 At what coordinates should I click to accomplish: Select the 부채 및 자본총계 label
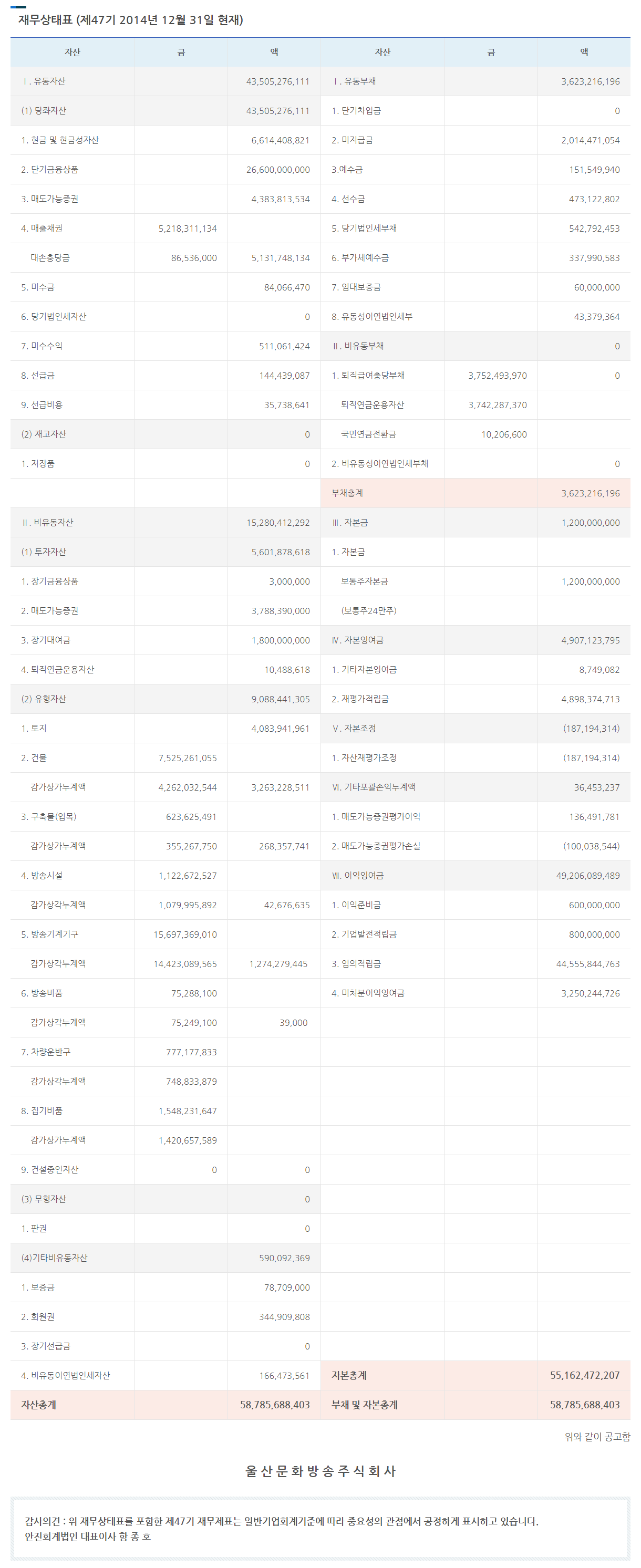pyautogui.click(x=364, y=1405)
